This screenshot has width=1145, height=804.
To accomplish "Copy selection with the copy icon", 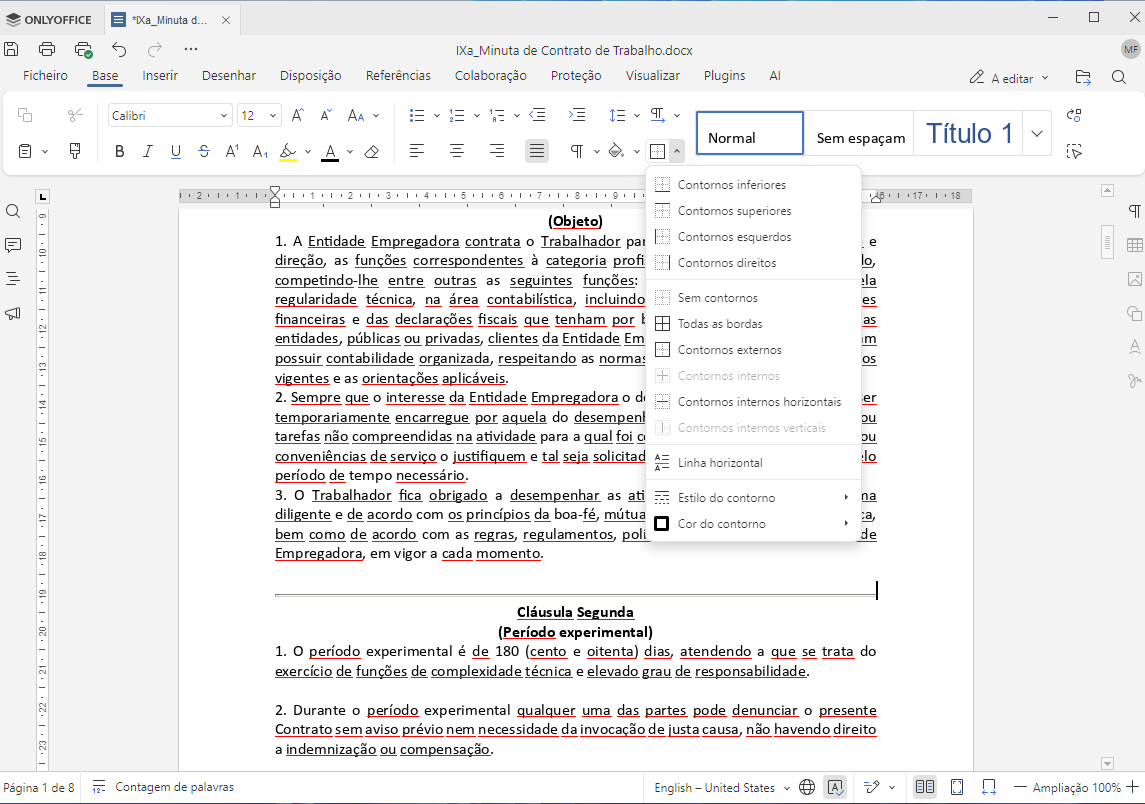I will tap(25, 115).
